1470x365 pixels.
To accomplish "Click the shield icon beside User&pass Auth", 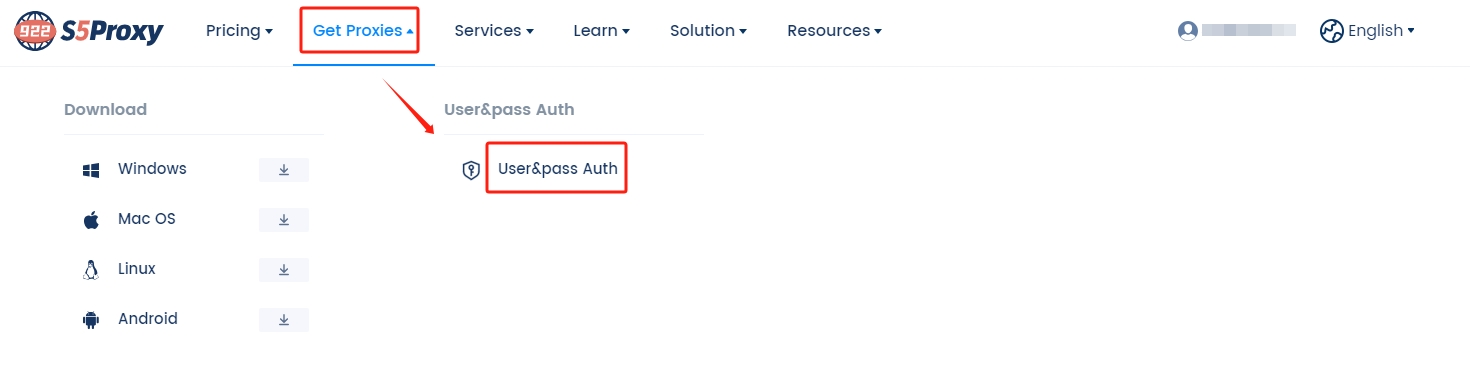I will pyautogui.click(x=471, y=170).
